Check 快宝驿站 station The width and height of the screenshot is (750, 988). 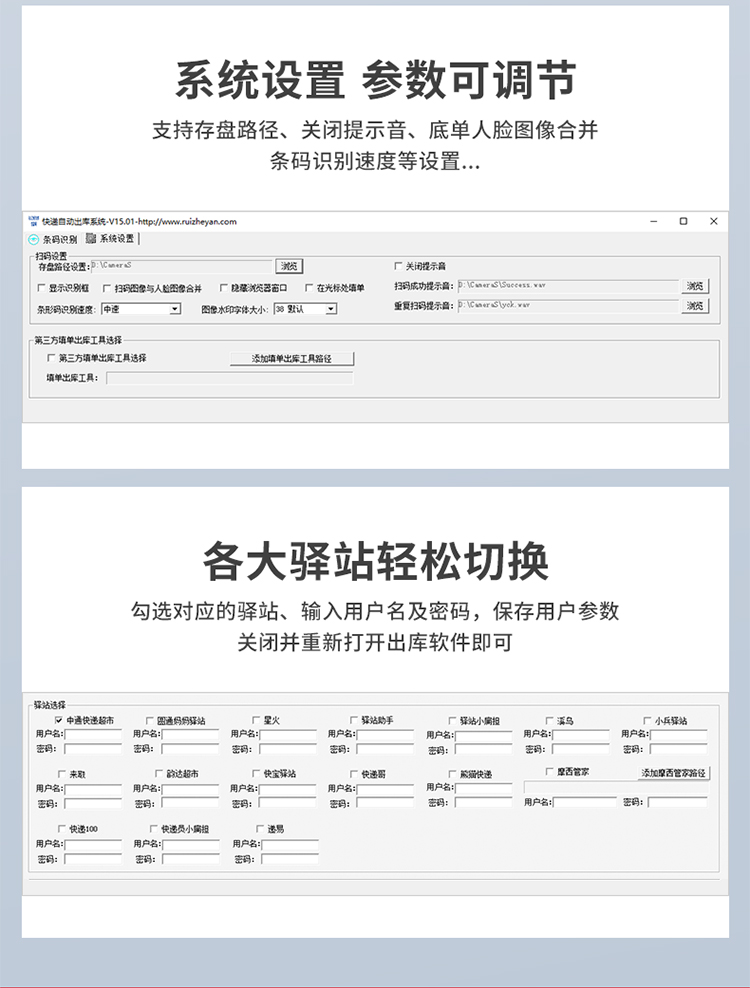click(x=257, y=773)
